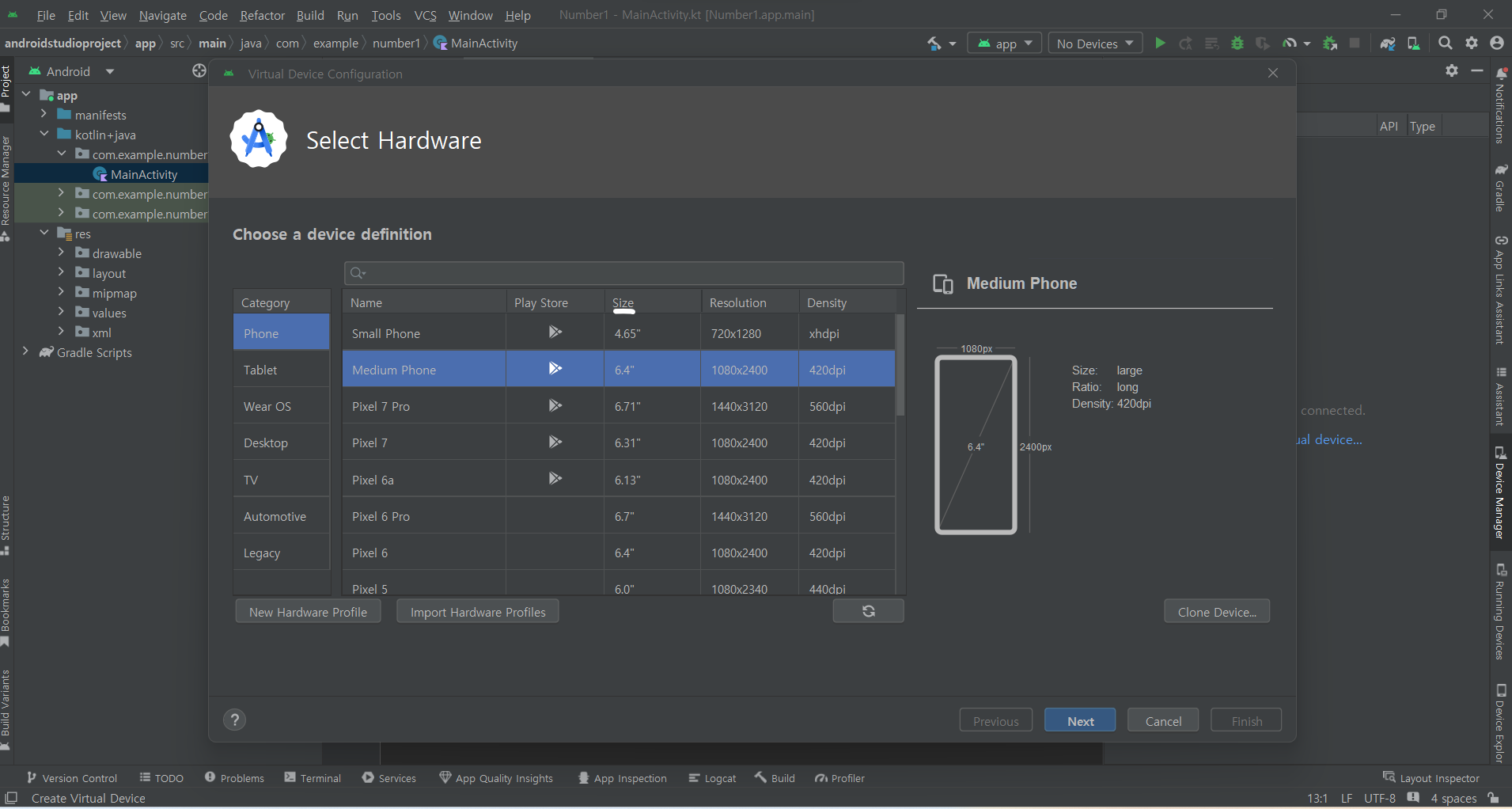Open the app run configuration dropdown
This screenshot has width=1512, height=809.
(1005, 44)
